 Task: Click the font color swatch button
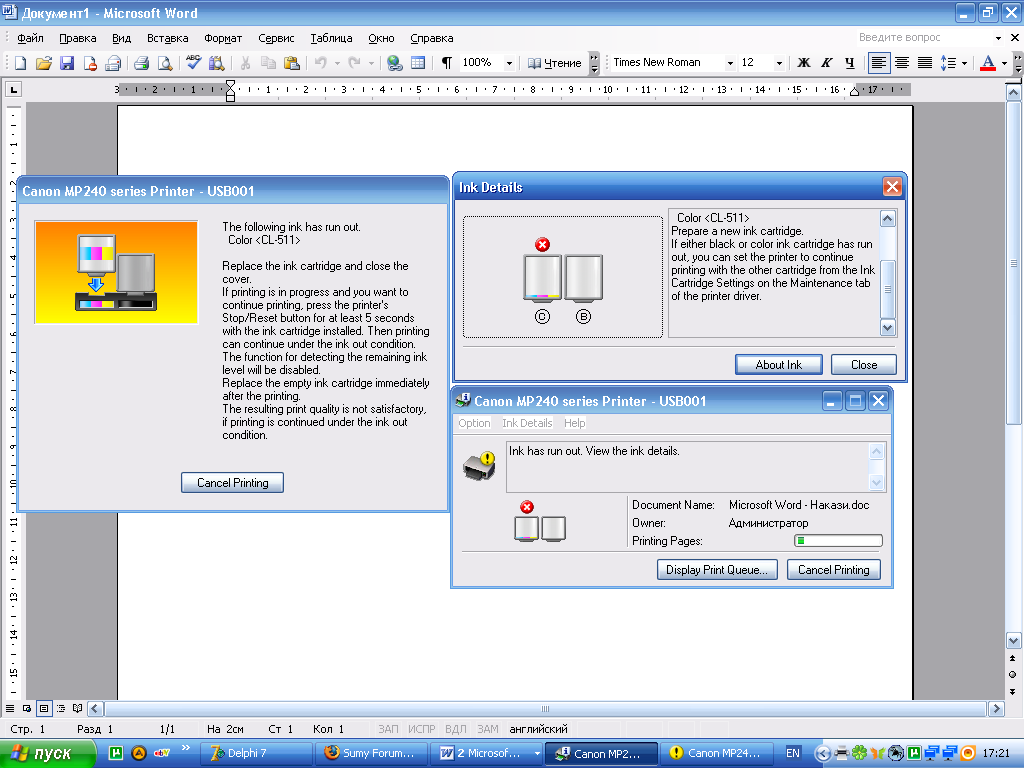point(988,63)
